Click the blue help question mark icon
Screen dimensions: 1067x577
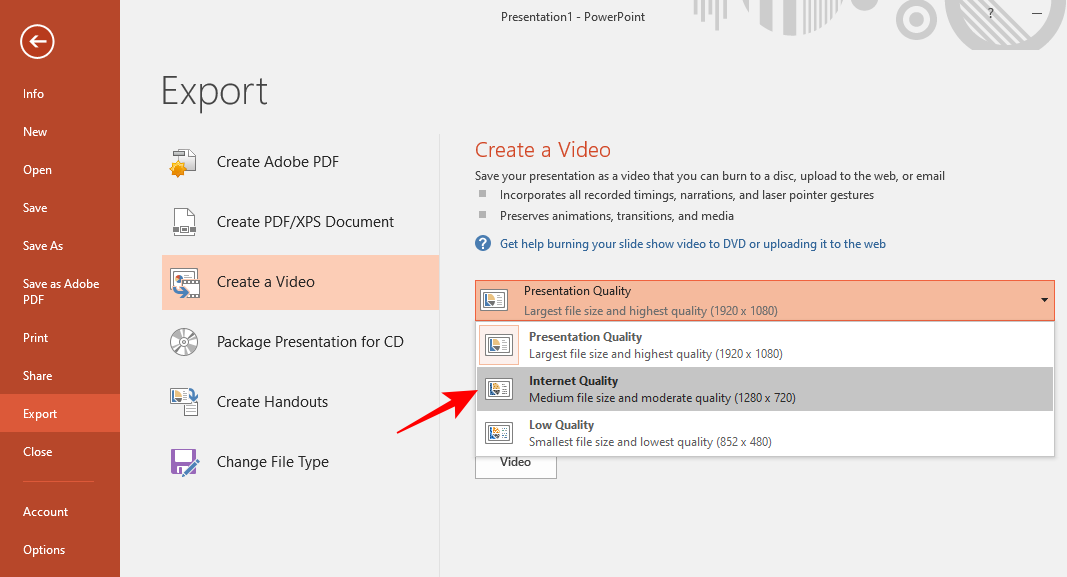pos(482,244)
